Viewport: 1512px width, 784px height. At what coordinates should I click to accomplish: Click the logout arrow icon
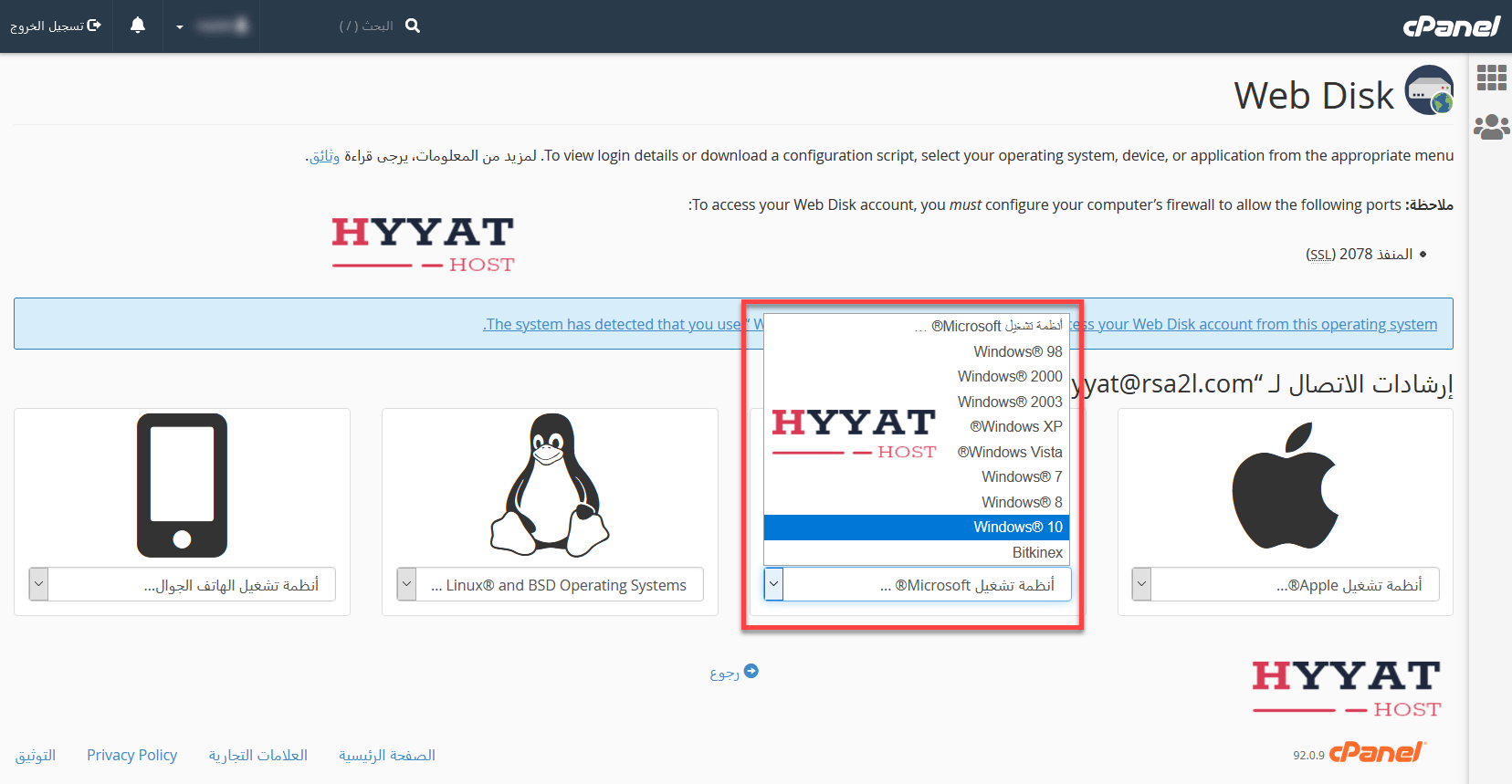pyautogui.click(x=94, y=26)
